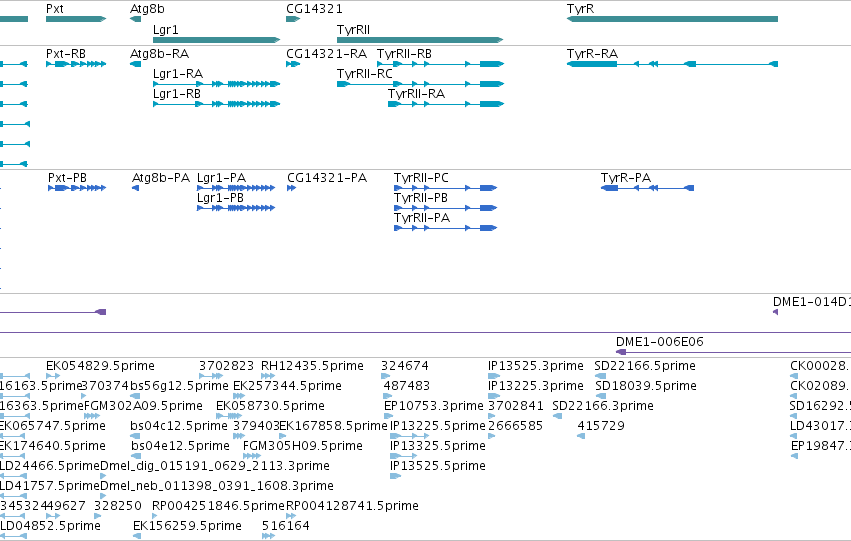This screenshot has width=851, height=541.
Task: Select the TyrRII-PA CDS label
Action: pyautogui.click(x=422, y=218)
